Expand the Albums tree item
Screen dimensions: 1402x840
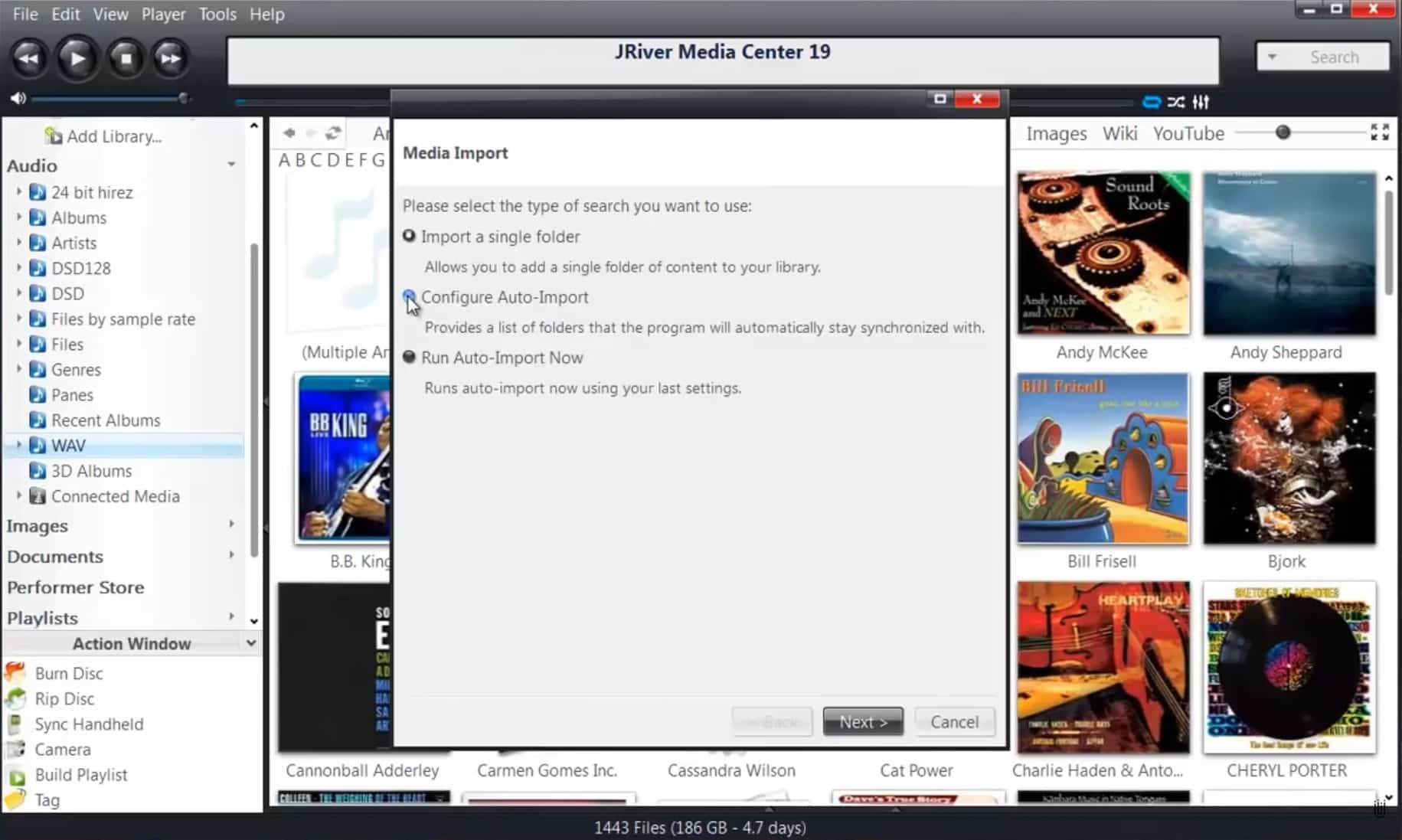coord(18,217)
